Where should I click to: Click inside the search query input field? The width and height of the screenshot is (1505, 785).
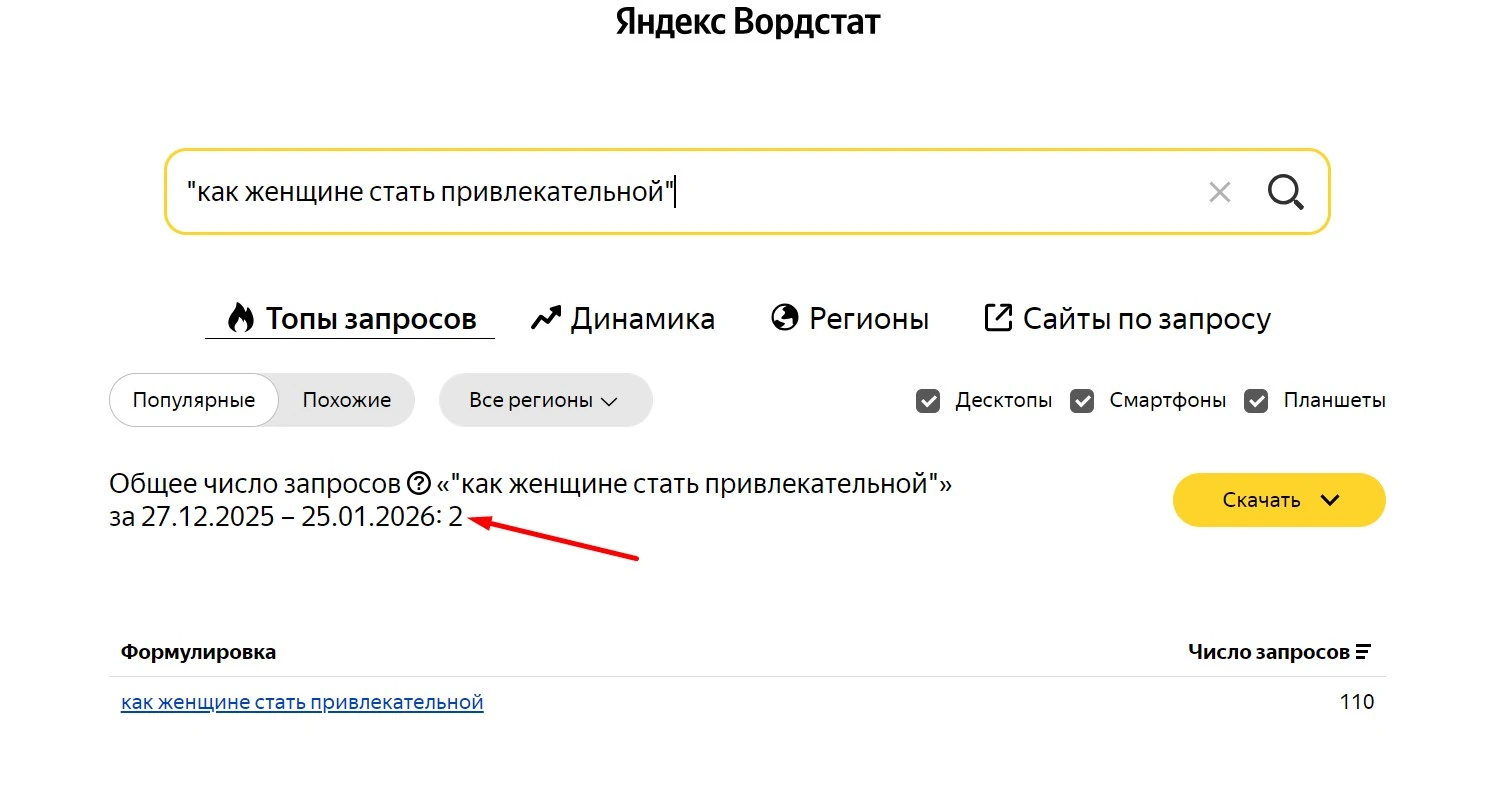[600, 192]
